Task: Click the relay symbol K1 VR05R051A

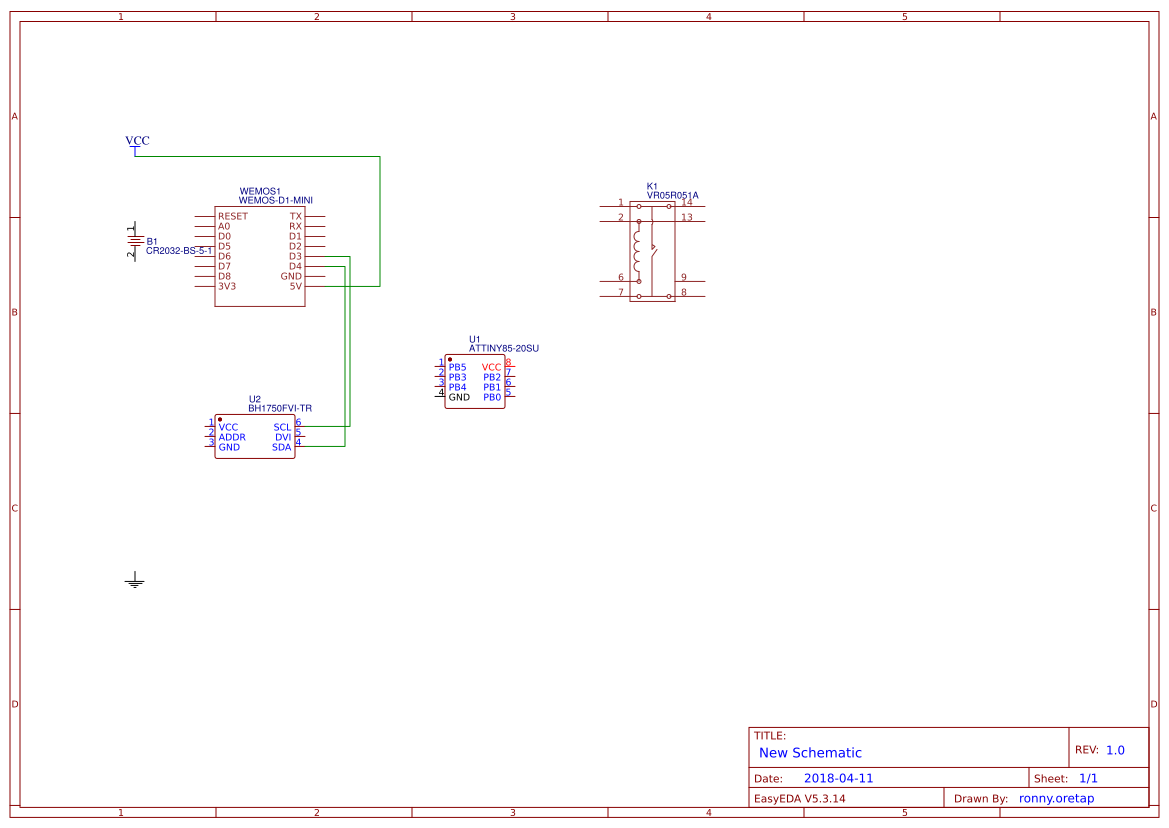Action: pos(651,248)
